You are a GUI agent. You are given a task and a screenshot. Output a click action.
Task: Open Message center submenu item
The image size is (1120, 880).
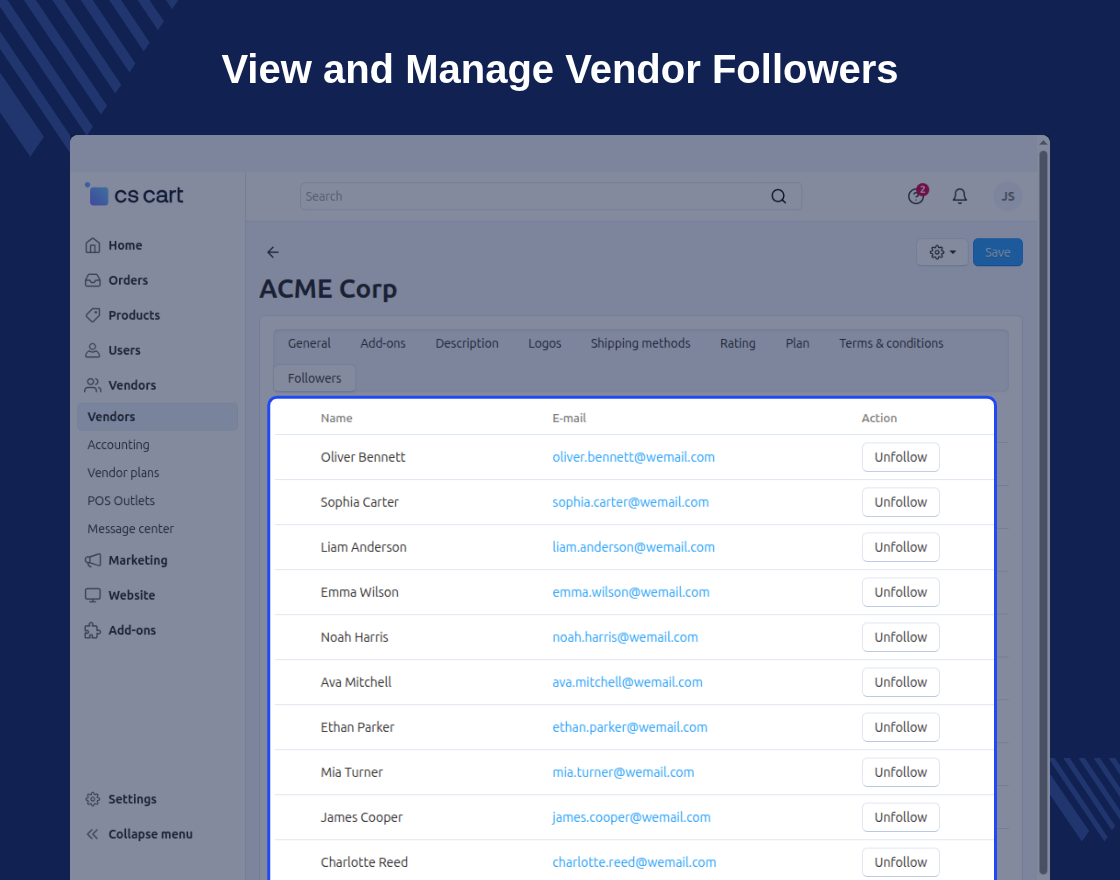click(x=130, y=529)
